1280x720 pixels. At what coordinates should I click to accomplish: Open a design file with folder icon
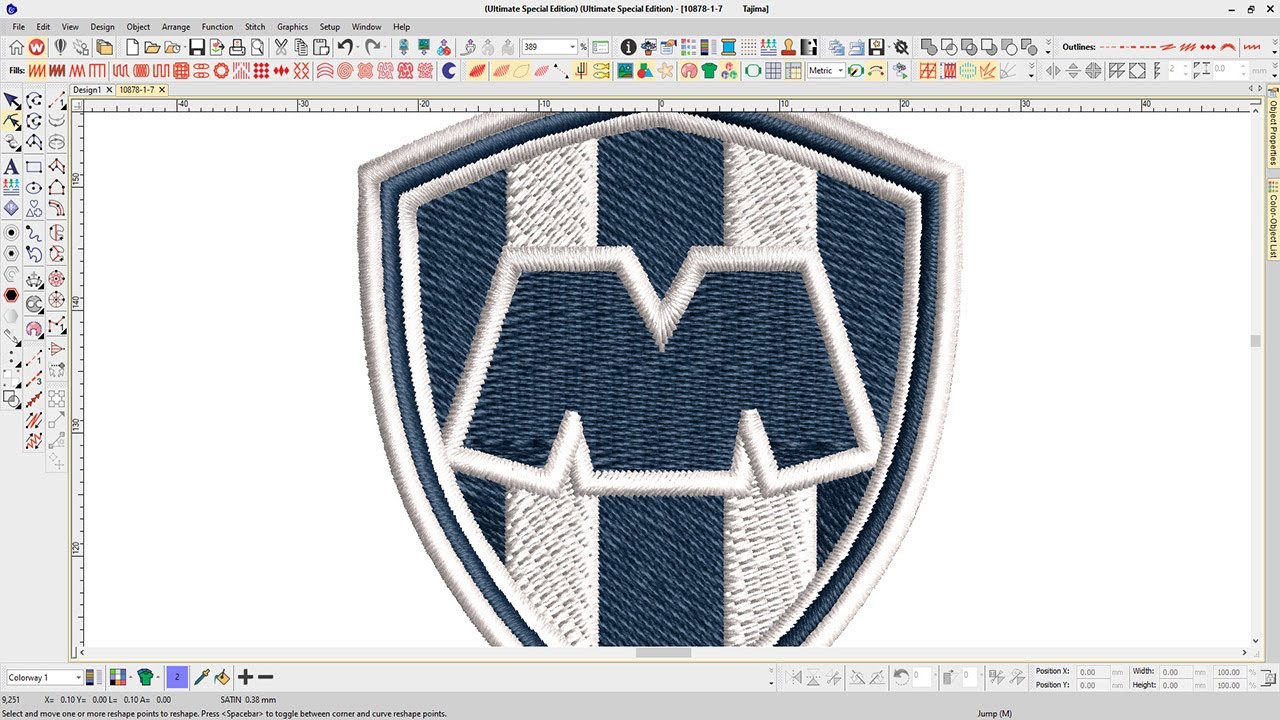click(152, 47)
